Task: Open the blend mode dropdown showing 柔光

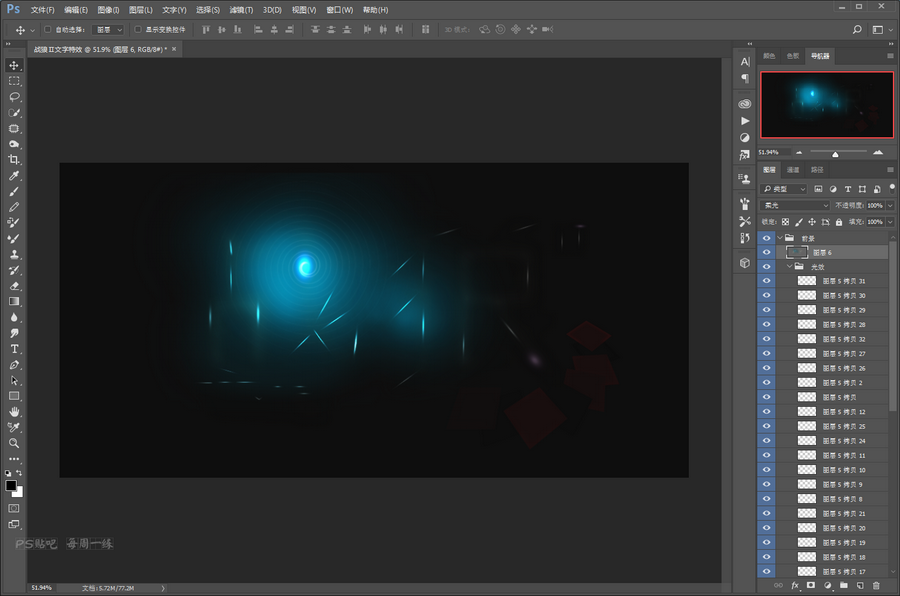Action: [x=795, y=206]
